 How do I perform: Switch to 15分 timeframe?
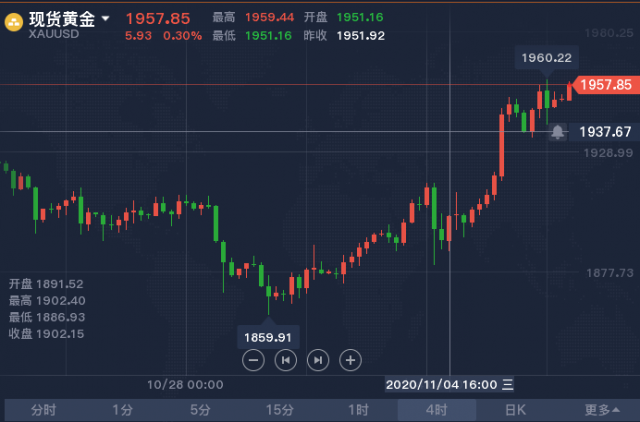coord(279,410)
